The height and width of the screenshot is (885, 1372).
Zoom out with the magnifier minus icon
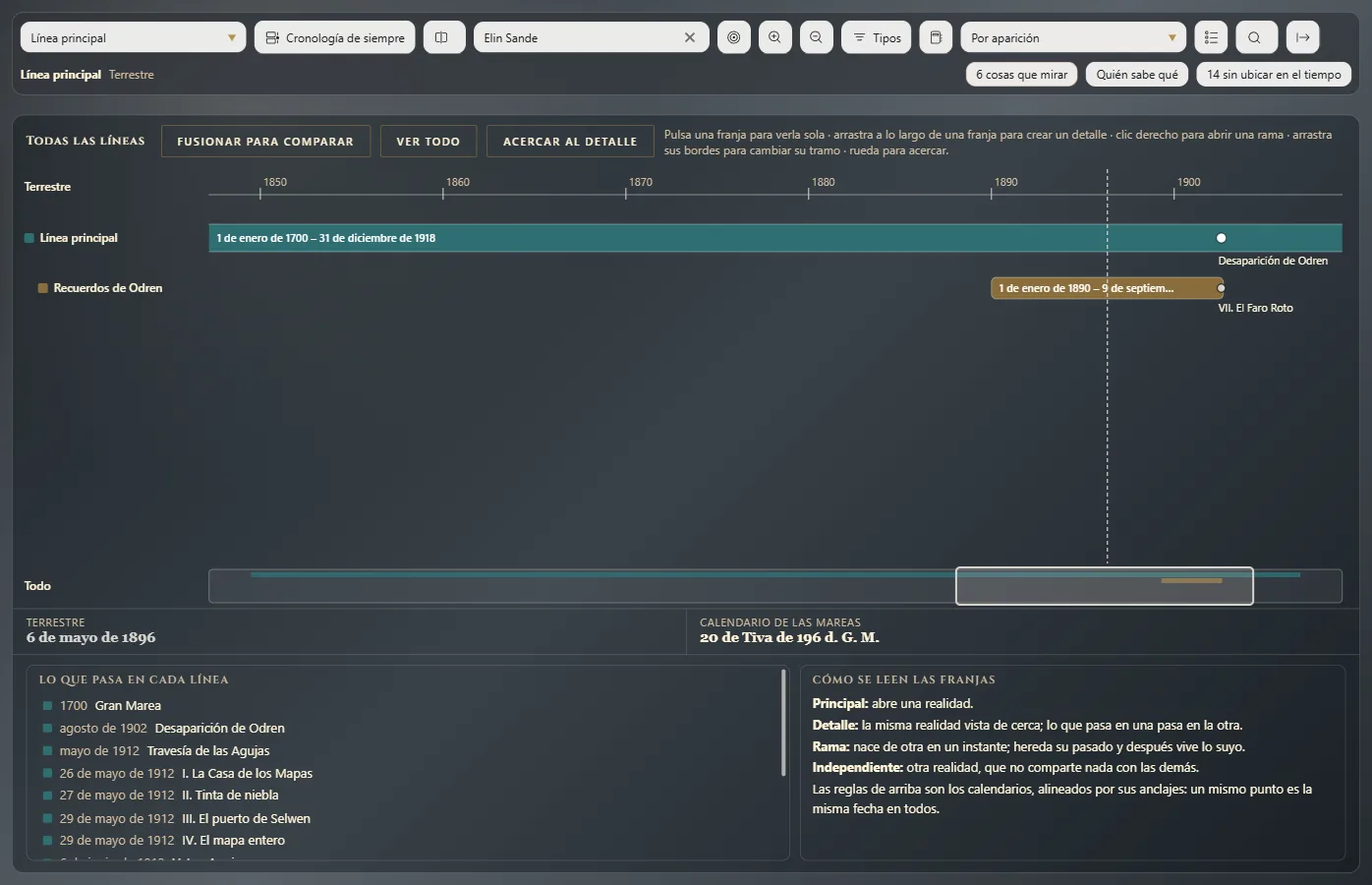817,37
